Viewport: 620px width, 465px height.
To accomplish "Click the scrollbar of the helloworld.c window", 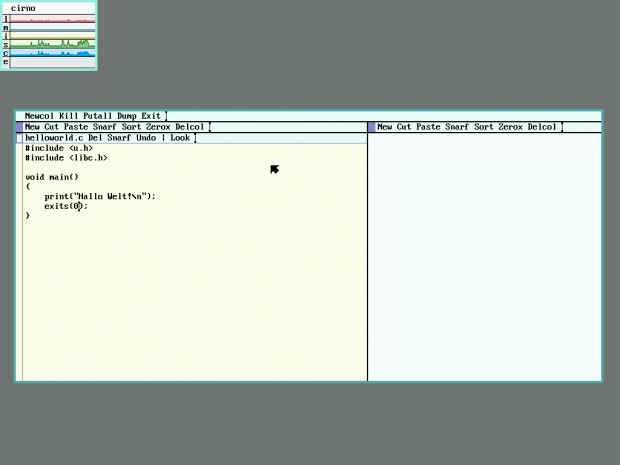I will click(x=19, y=262).
